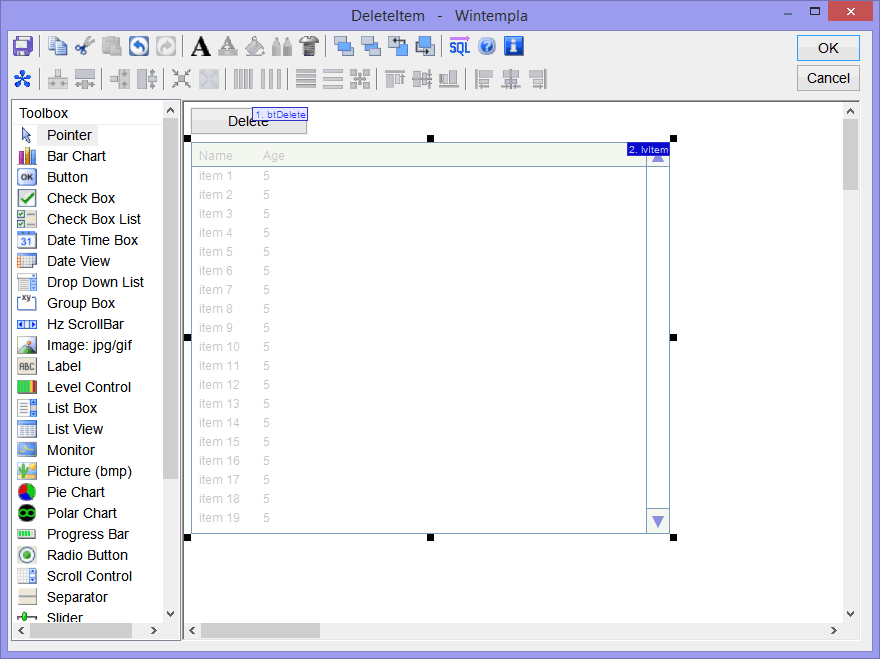Click the tight horizontal rows spacing icon
The width and height of the screenshot is (880, 659).
tap(306, 79)
